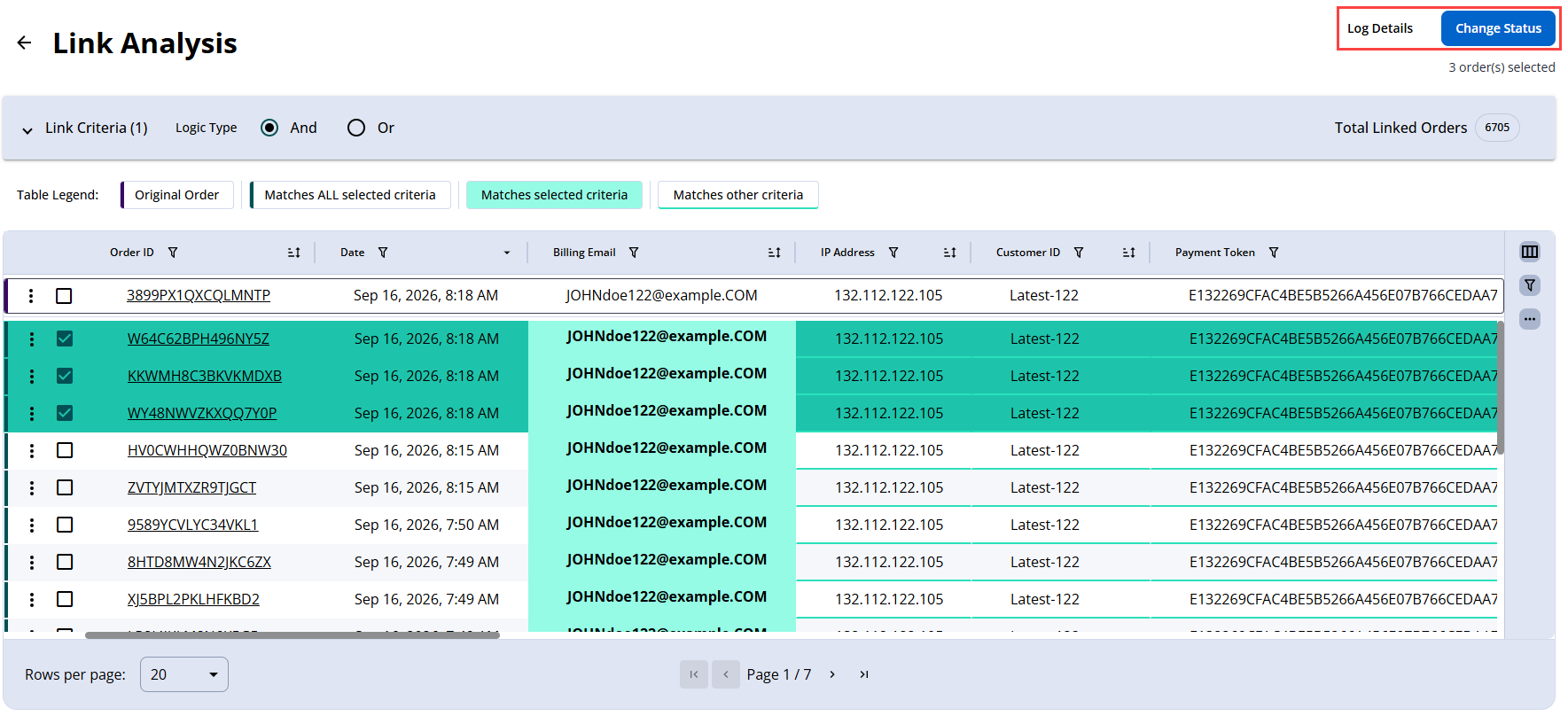Open row menu for order 3899PX1QXCQLMNTP

pos(31,296)
